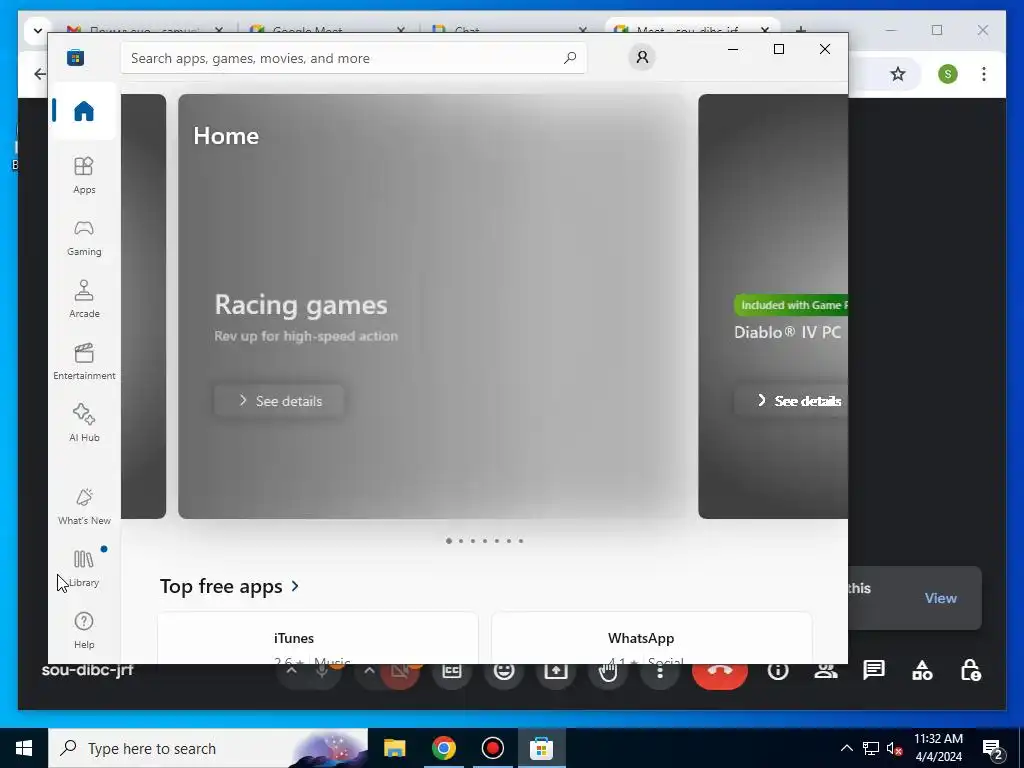Open Chrome profile S avatar
This screenshot has height=768, width=1024.
click(x=948, y=74)
